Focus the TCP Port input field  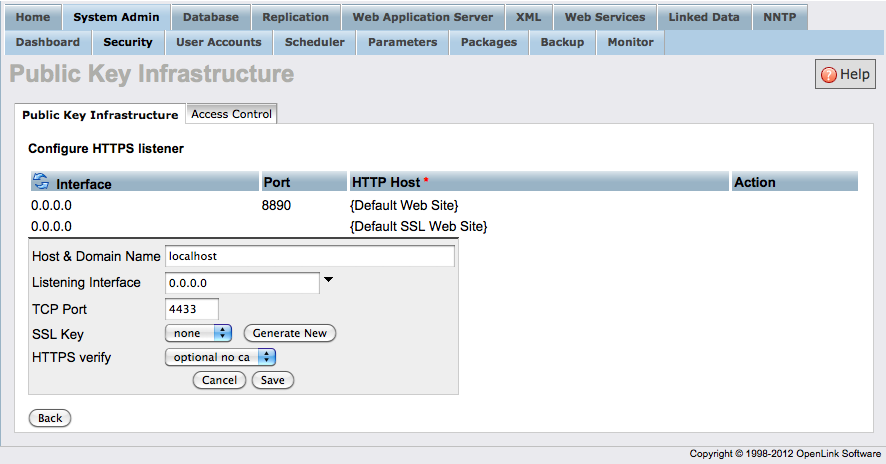point(191,309)
